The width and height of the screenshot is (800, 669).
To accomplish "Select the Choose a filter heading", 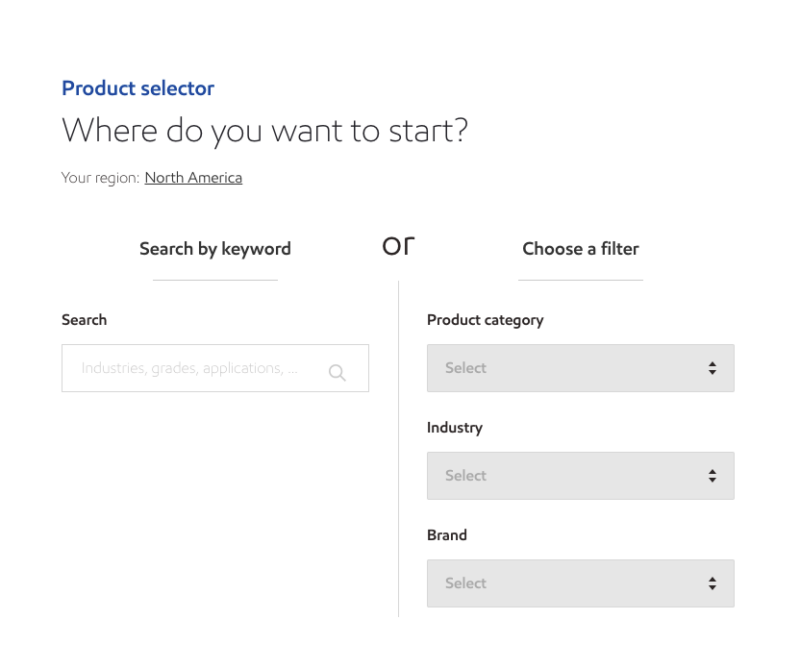I will click(x=581, y=249).
